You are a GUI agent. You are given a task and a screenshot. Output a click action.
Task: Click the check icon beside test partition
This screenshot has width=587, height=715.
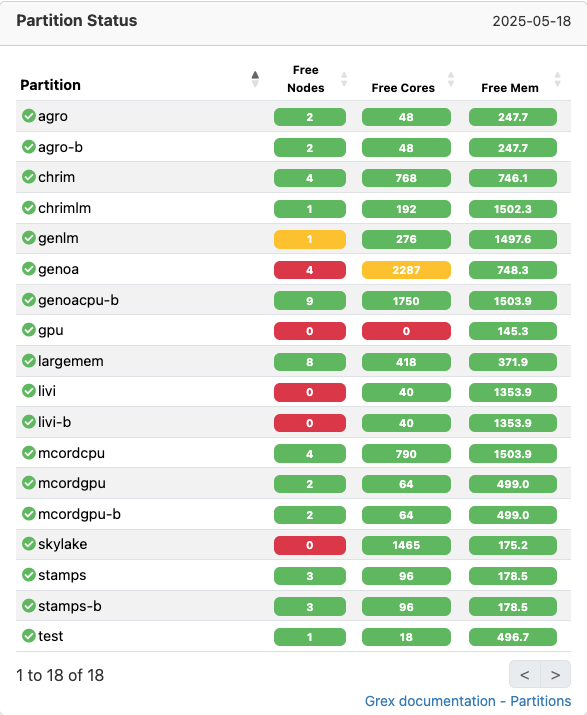click(29, 636)
